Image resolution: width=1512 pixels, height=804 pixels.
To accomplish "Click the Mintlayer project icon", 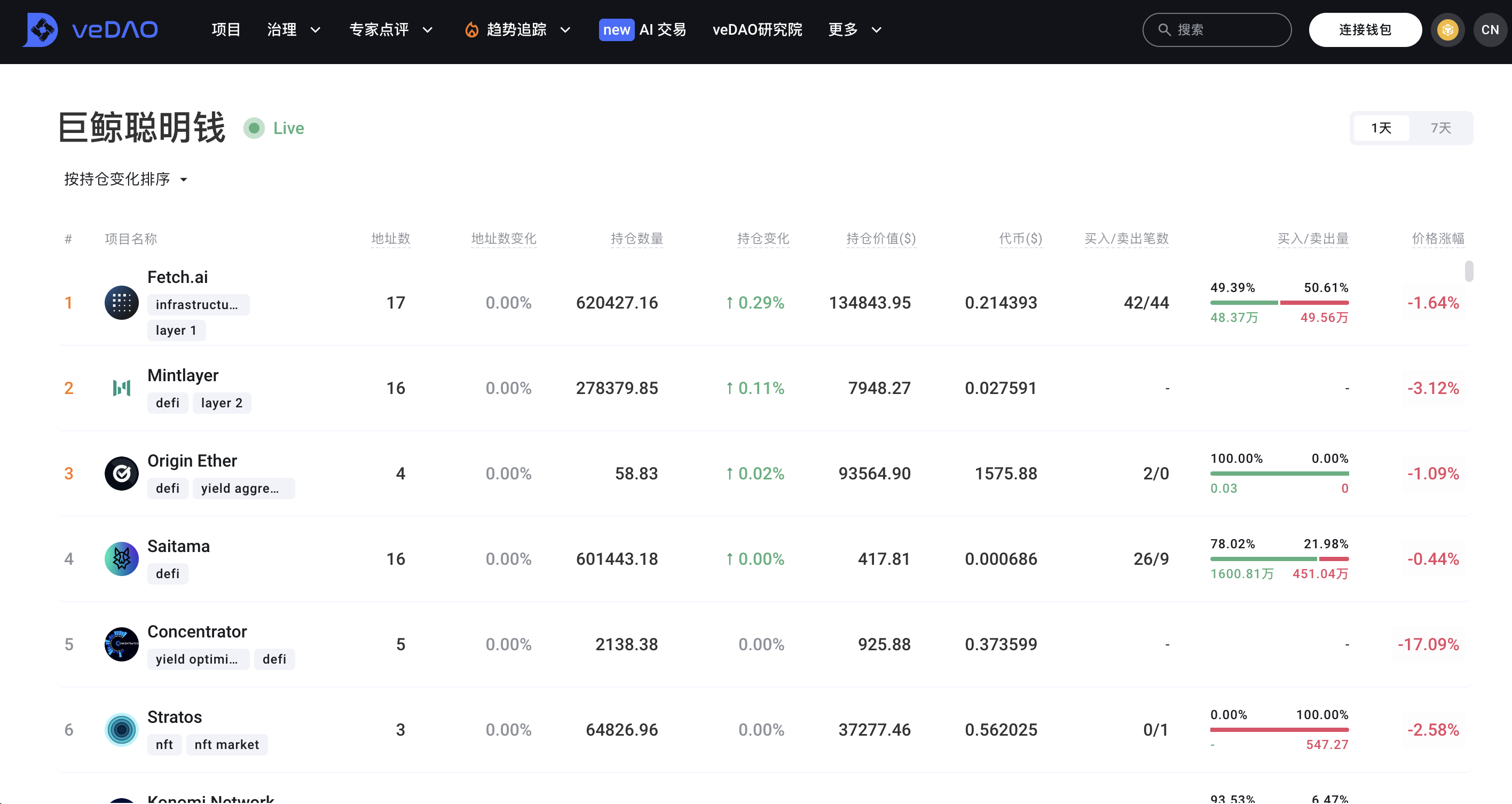I will (122, 388).
